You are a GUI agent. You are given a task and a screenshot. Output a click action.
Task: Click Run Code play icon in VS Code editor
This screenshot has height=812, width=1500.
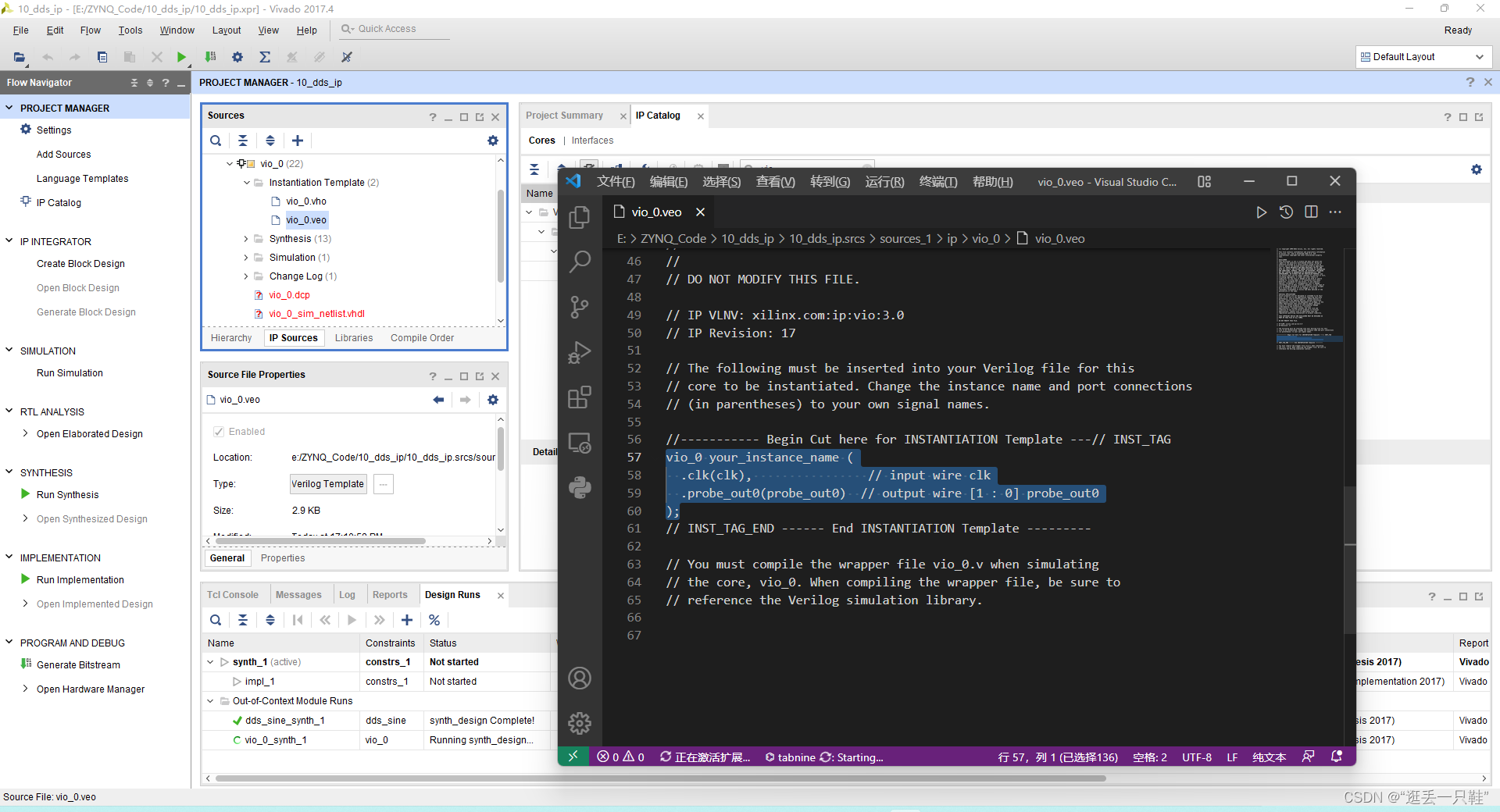1261,212
